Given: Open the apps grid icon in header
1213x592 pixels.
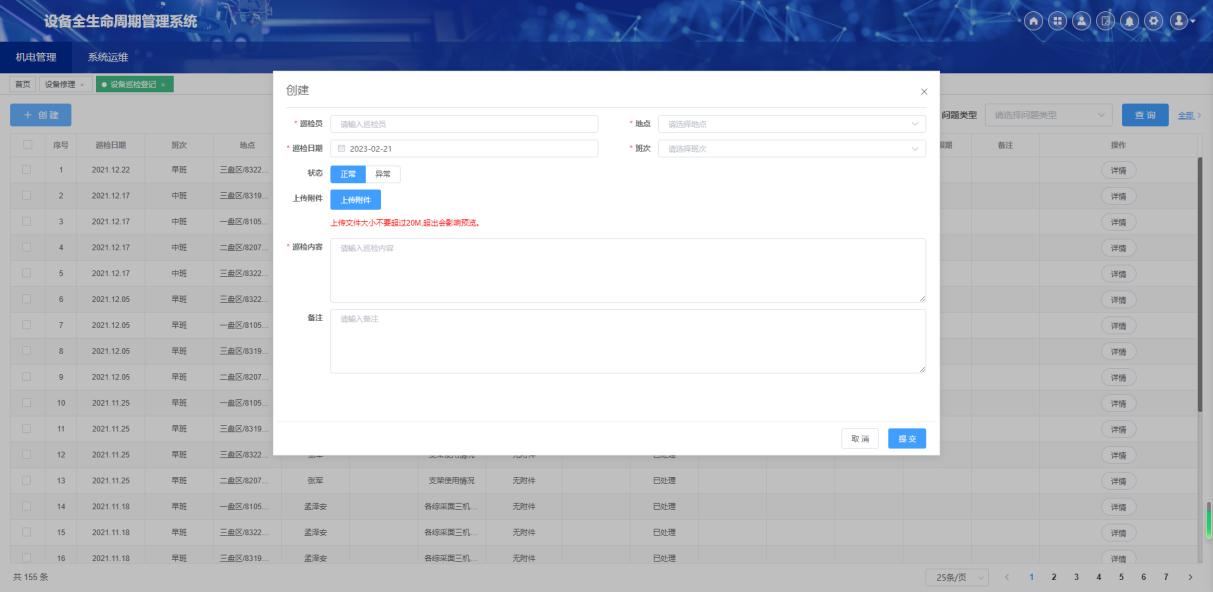Looking at the screenshot, I should tap(1059, 20).
